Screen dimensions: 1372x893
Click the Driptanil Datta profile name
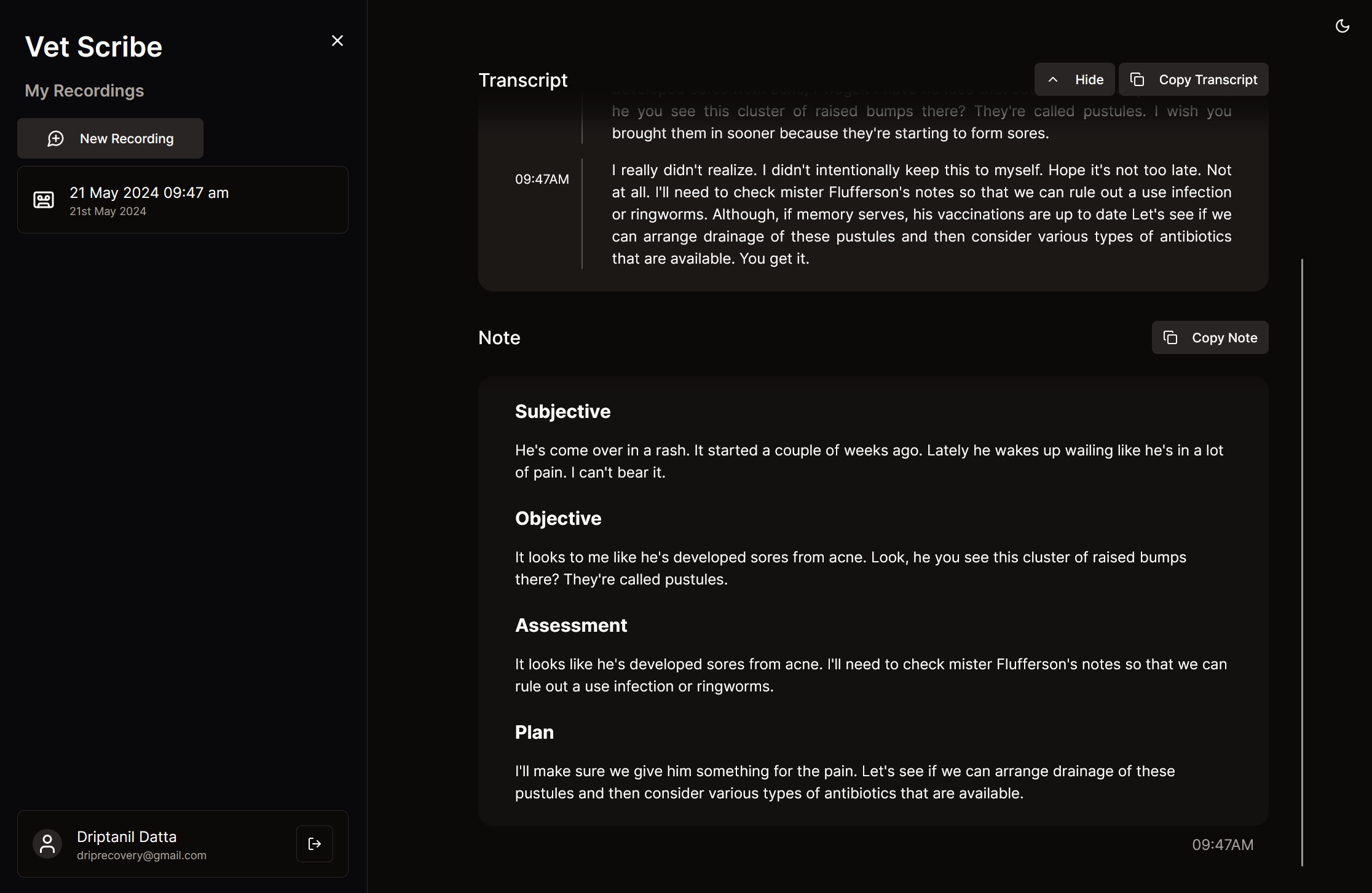tap(127, 836)
